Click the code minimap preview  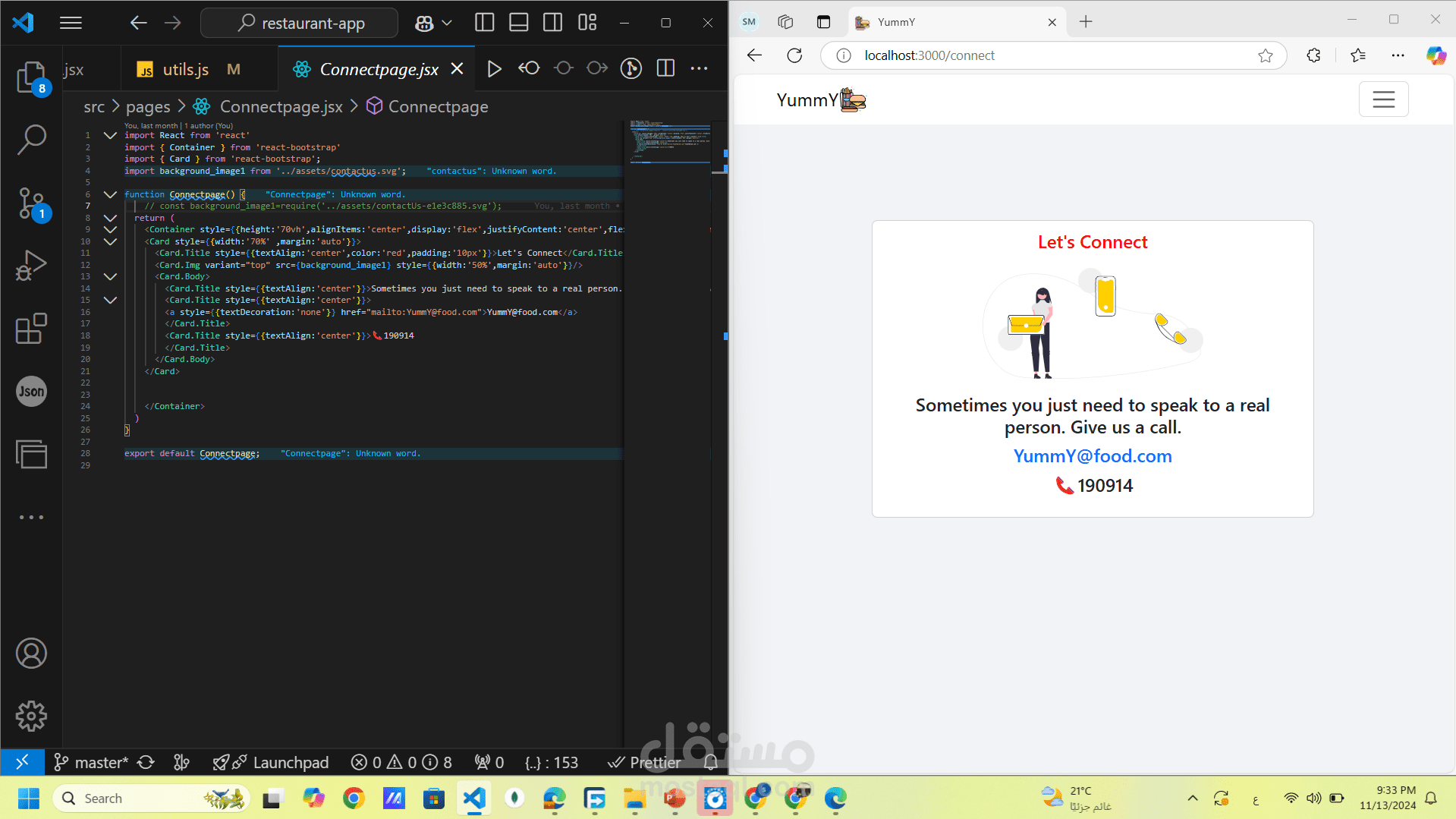pyautogui.click(x=670, y=141)
